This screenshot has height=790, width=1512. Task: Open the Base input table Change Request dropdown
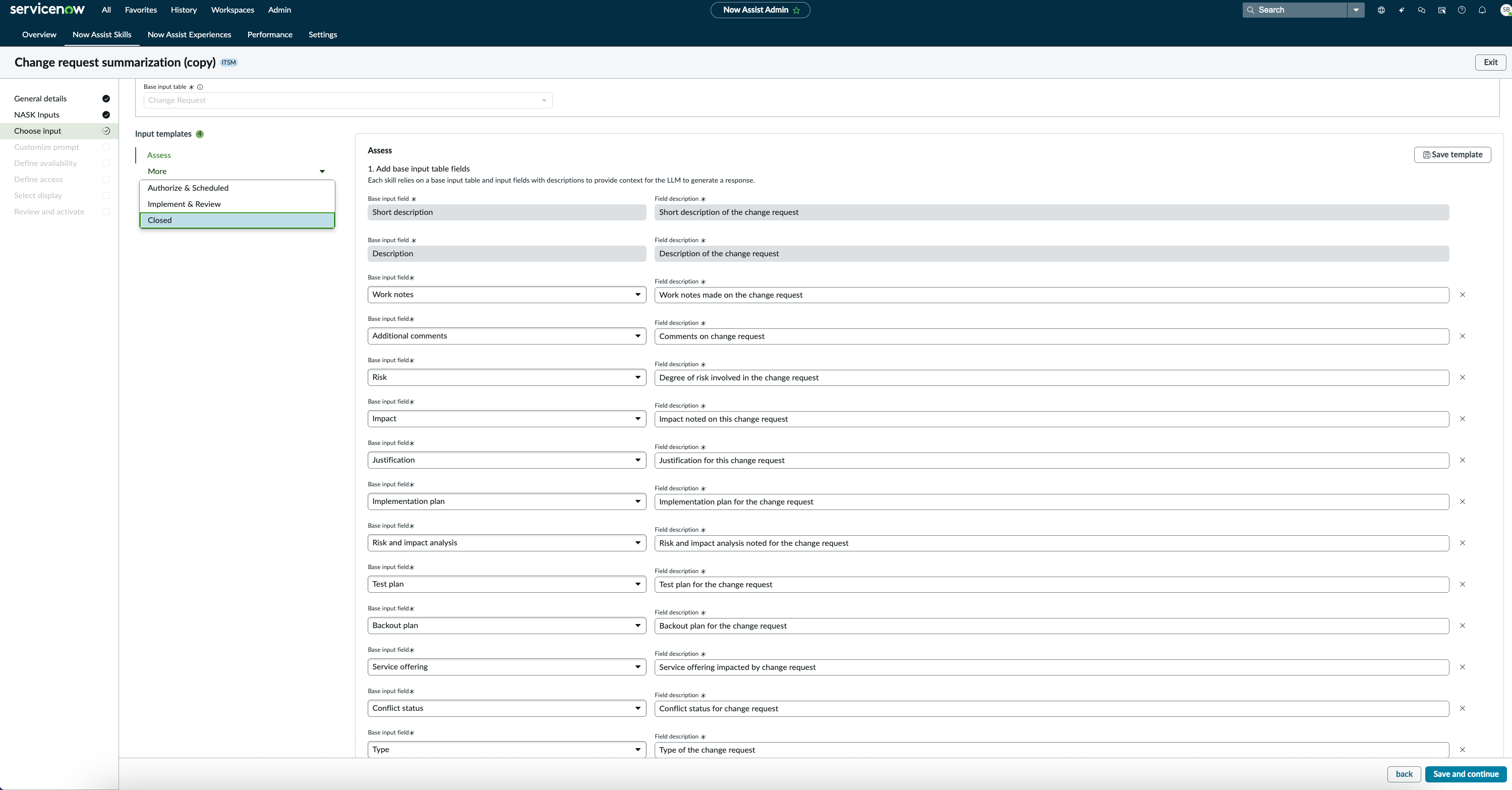click(347, 100)
